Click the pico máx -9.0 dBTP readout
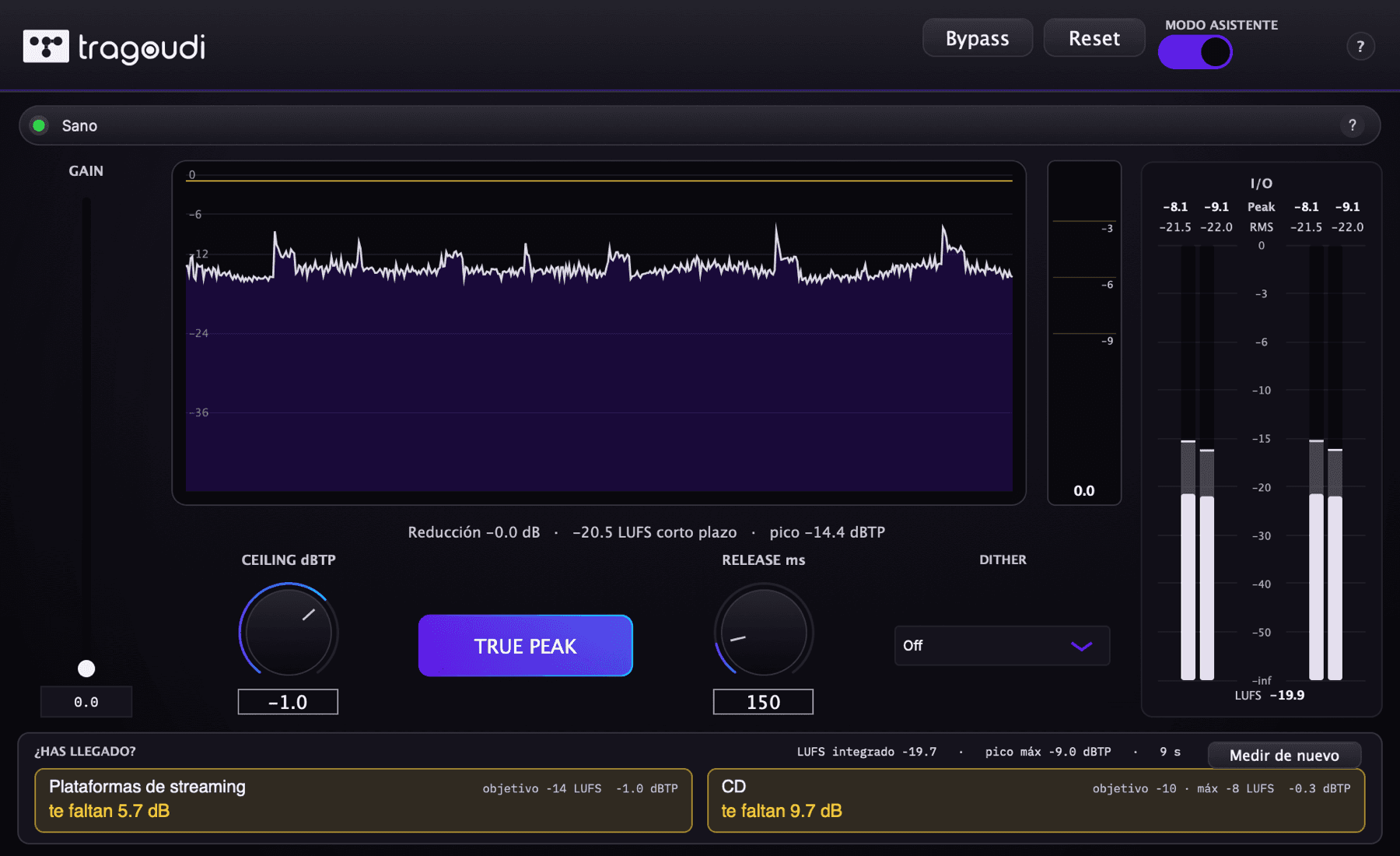 click(1048, 752)
